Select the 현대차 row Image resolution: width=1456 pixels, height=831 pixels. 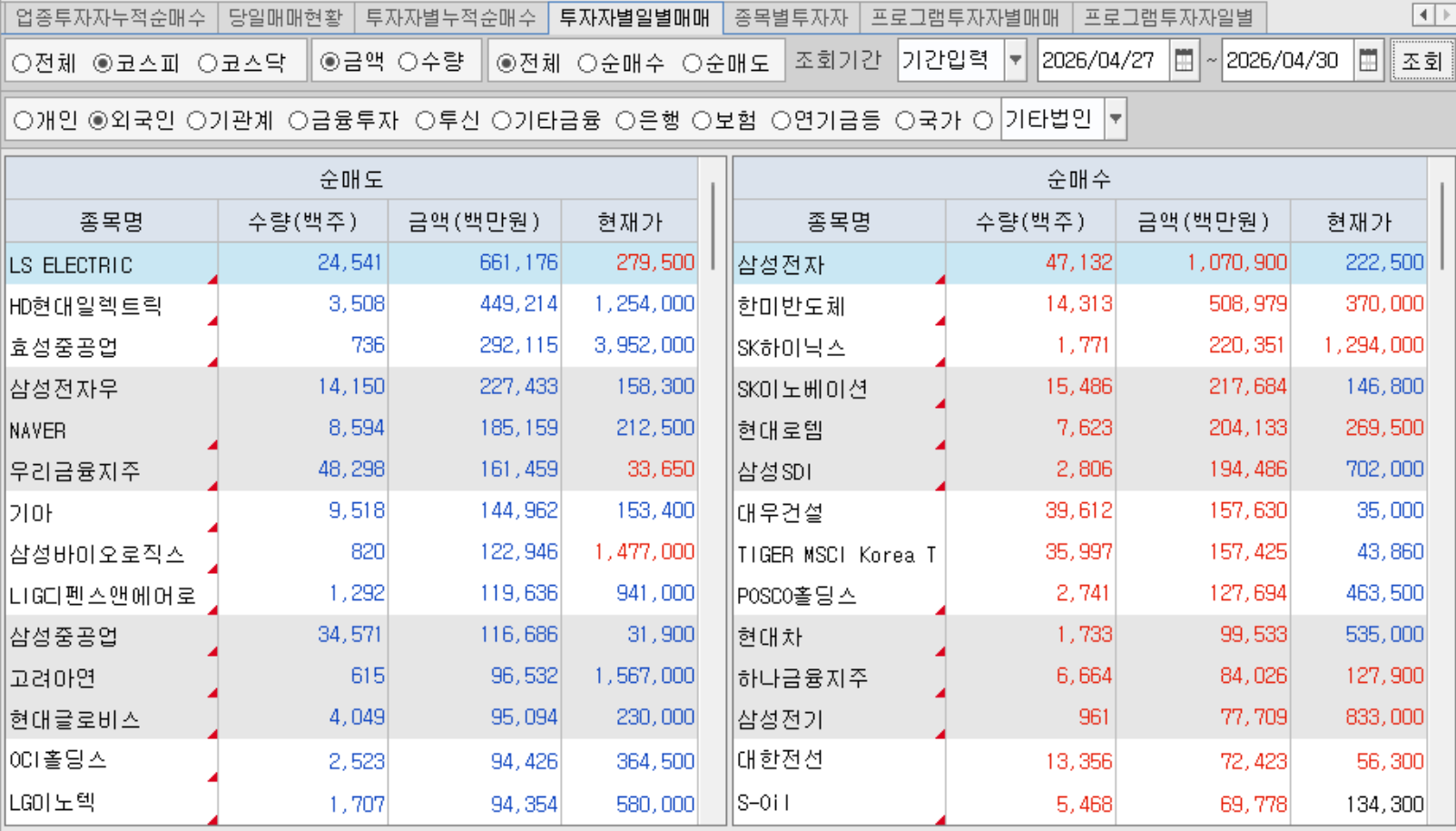click(1080, 636)
